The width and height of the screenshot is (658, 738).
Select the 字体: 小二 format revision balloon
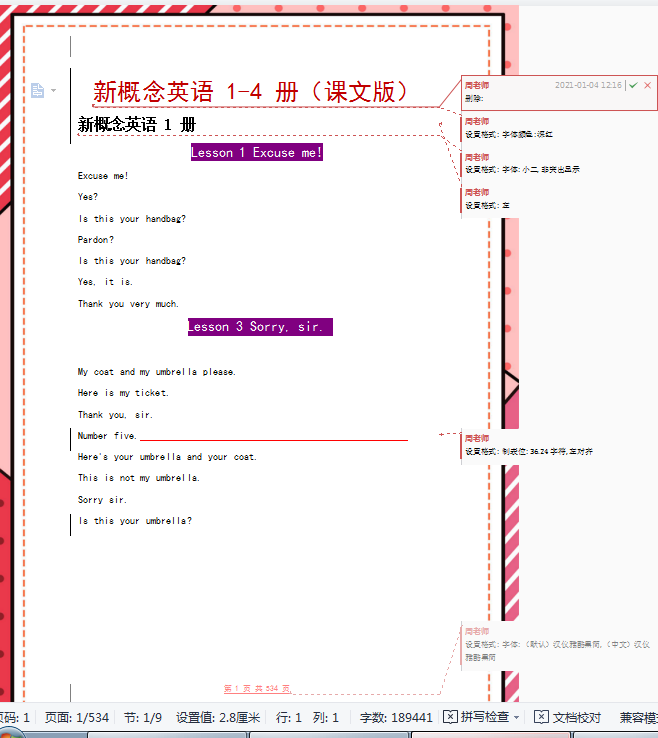click(x=559, y=164)
